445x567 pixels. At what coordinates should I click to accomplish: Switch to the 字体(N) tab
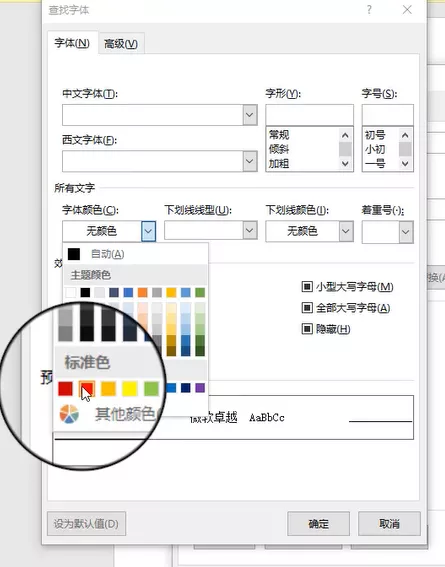pyautogui.click(x=72, y=43)
